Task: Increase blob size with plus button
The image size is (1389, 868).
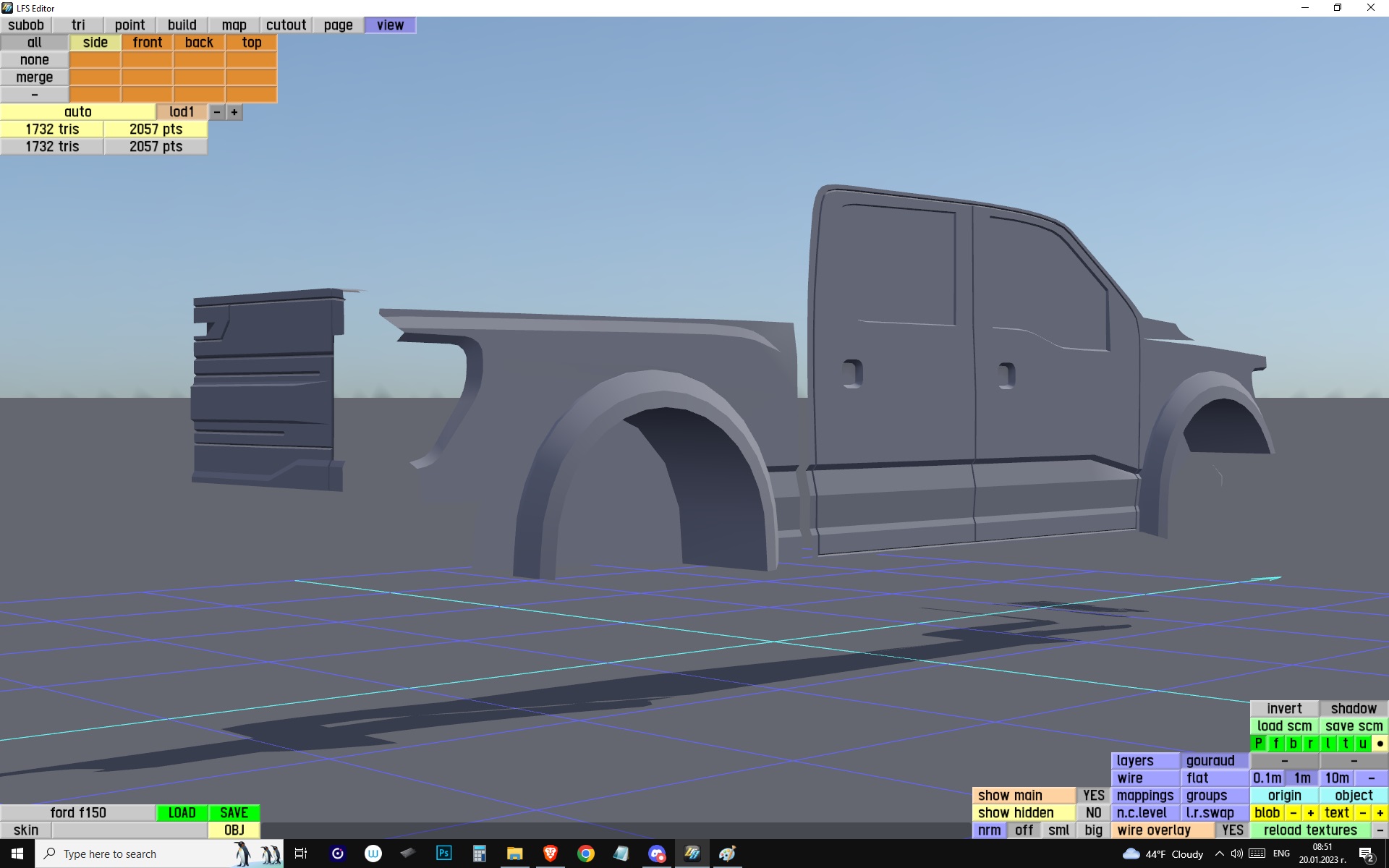Action: tap(1310, 813)
